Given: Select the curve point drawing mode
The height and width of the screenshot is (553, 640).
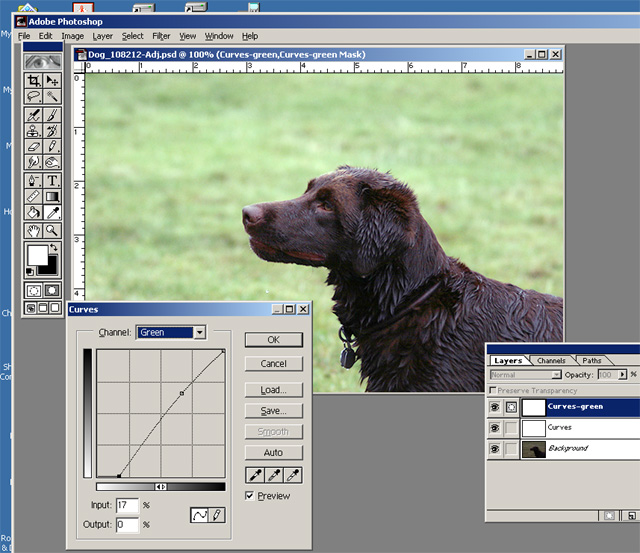Looking at the screenshot, I should (x=199, y=515).
